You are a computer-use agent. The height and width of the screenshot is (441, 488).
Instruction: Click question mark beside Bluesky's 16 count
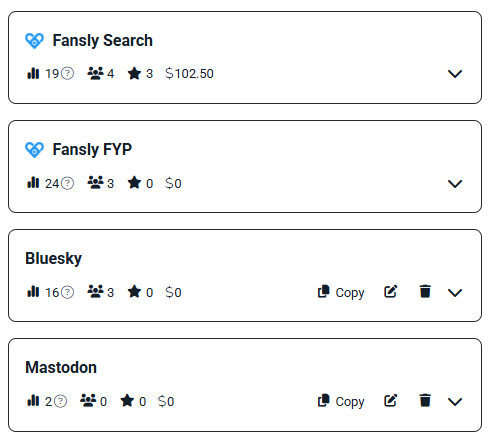coord(68,292)
